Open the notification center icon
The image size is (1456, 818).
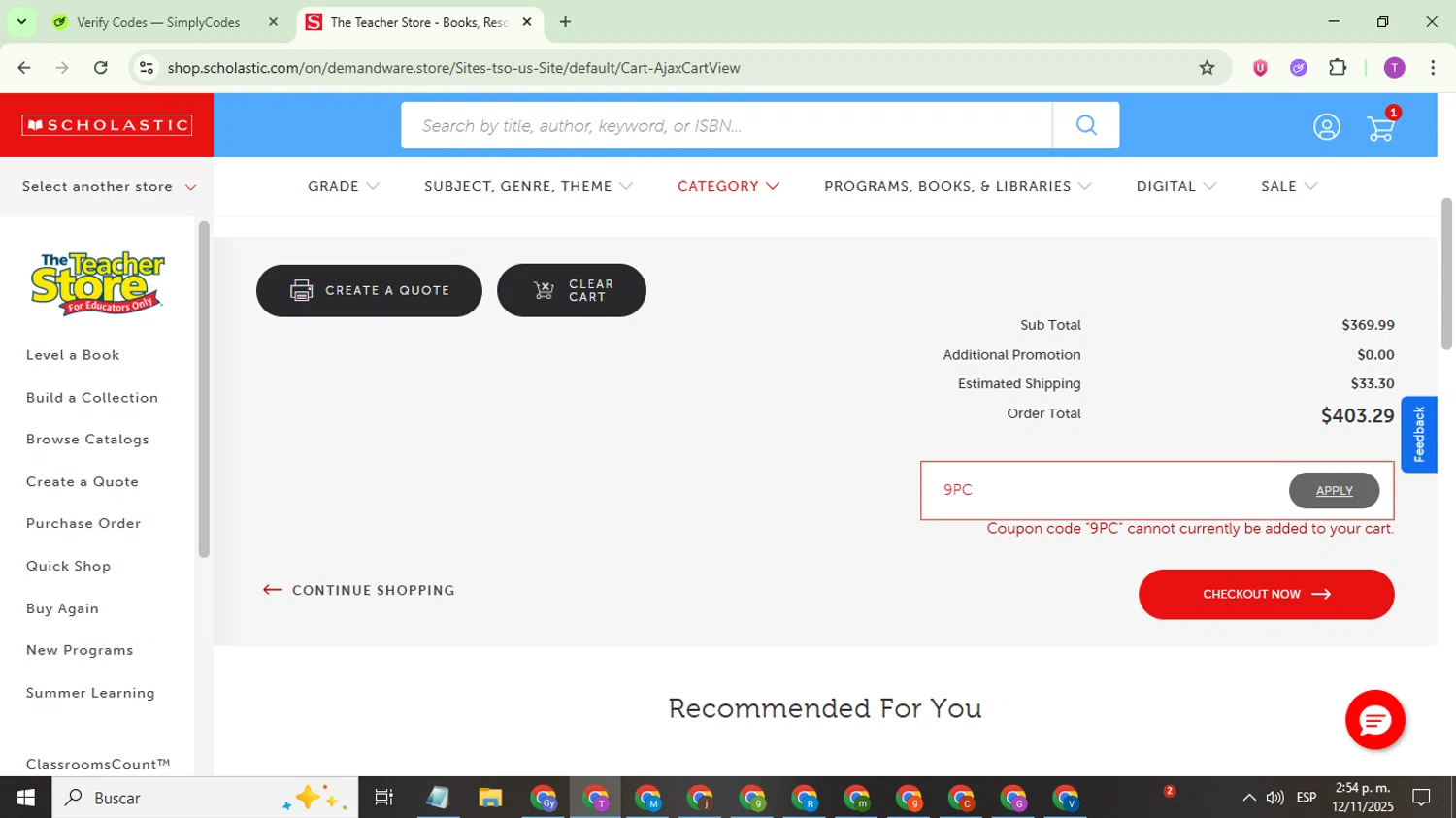tap(1422, 798)
